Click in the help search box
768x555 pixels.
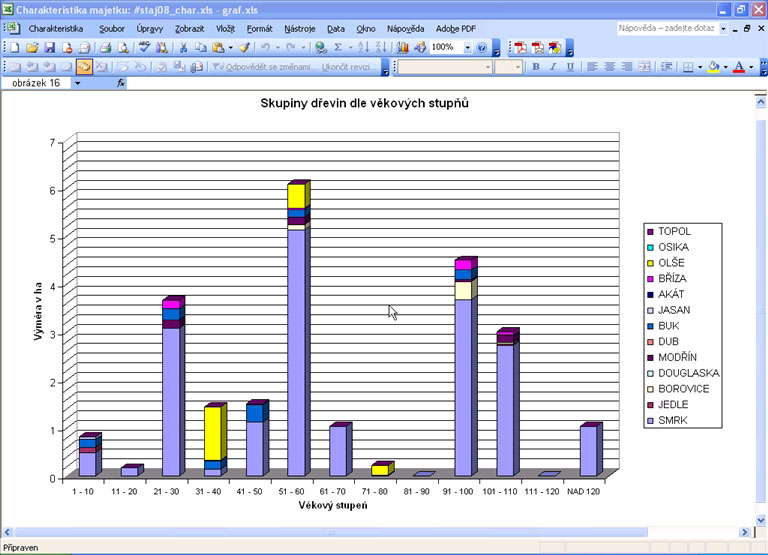665,29
